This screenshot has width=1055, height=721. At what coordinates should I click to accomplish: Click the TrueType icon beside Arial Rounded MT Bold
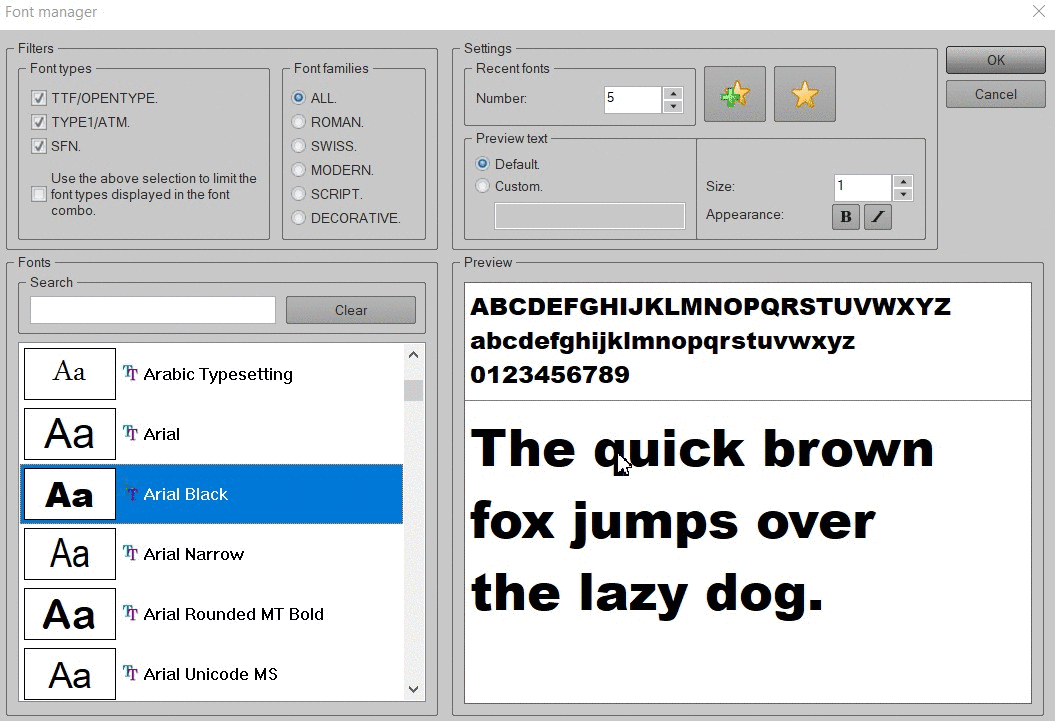pos(130,613)
